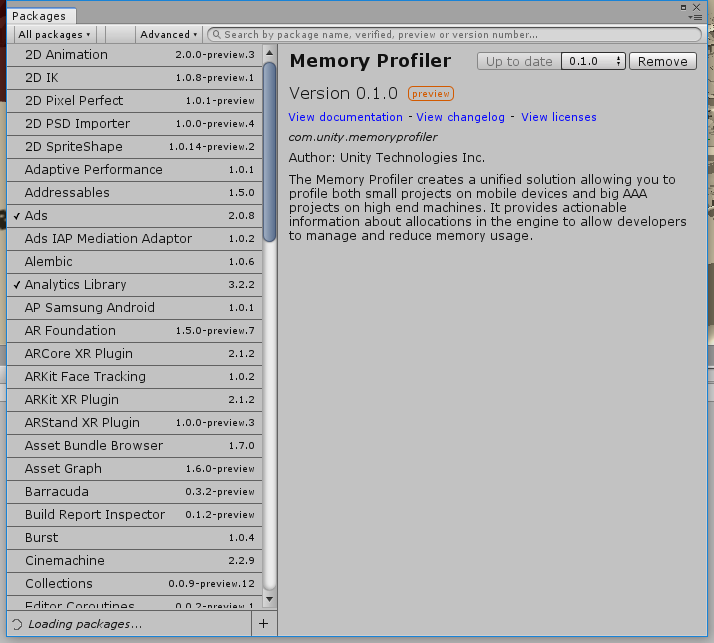Select the Adaptive Performance package
Screen dimensions: 714x643
135,170
